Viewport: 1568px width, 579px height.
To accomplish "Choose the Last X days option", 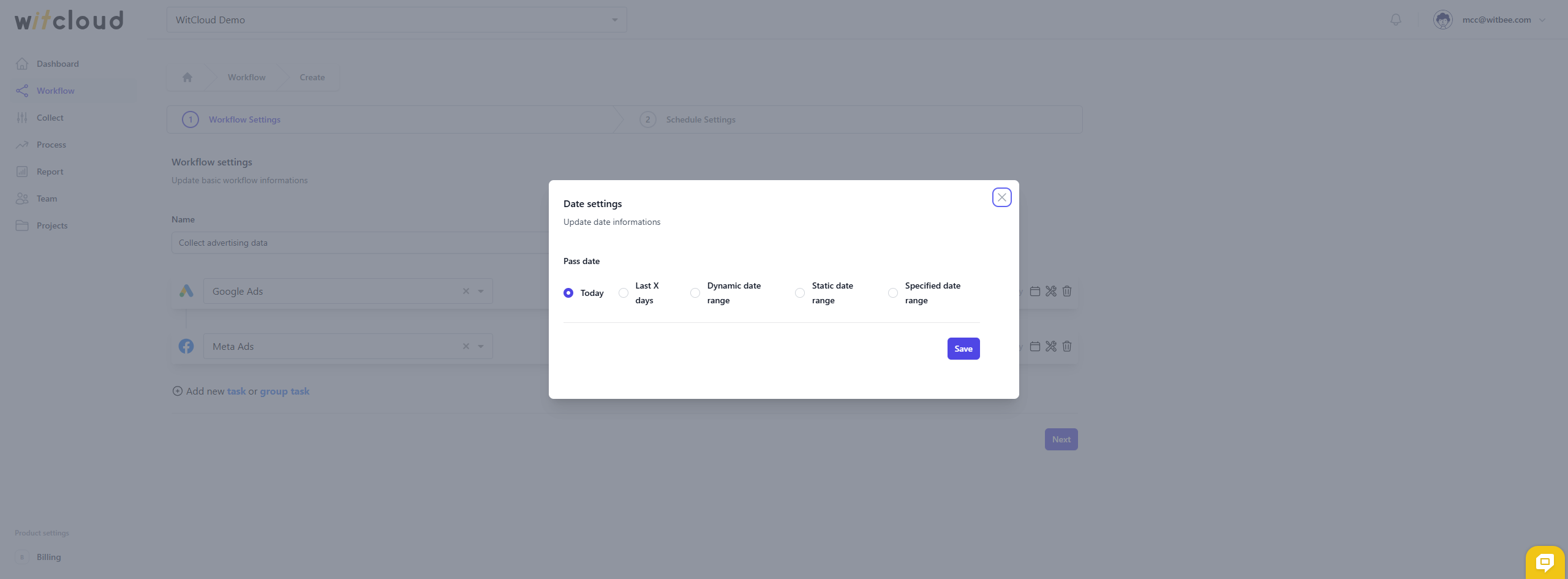I will point(624,293).
